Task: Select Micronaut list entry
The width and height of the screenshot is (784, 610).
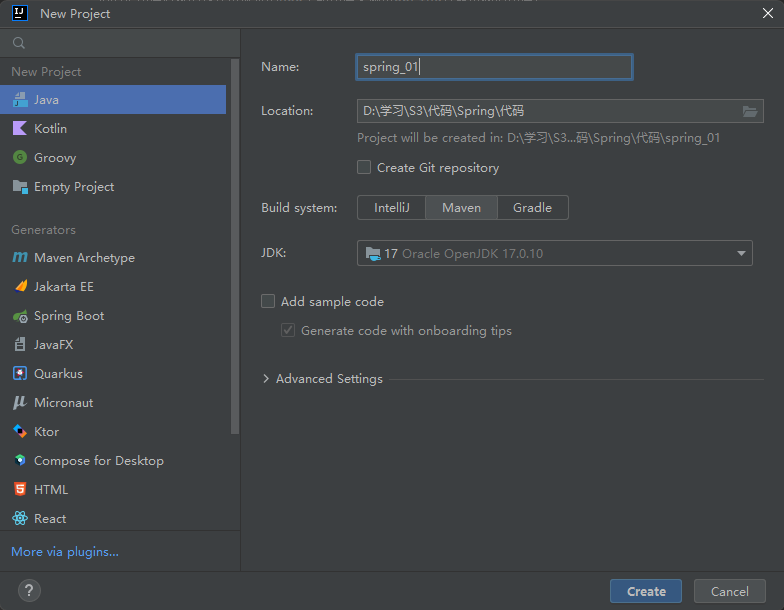Action: [x=113, y=402]
